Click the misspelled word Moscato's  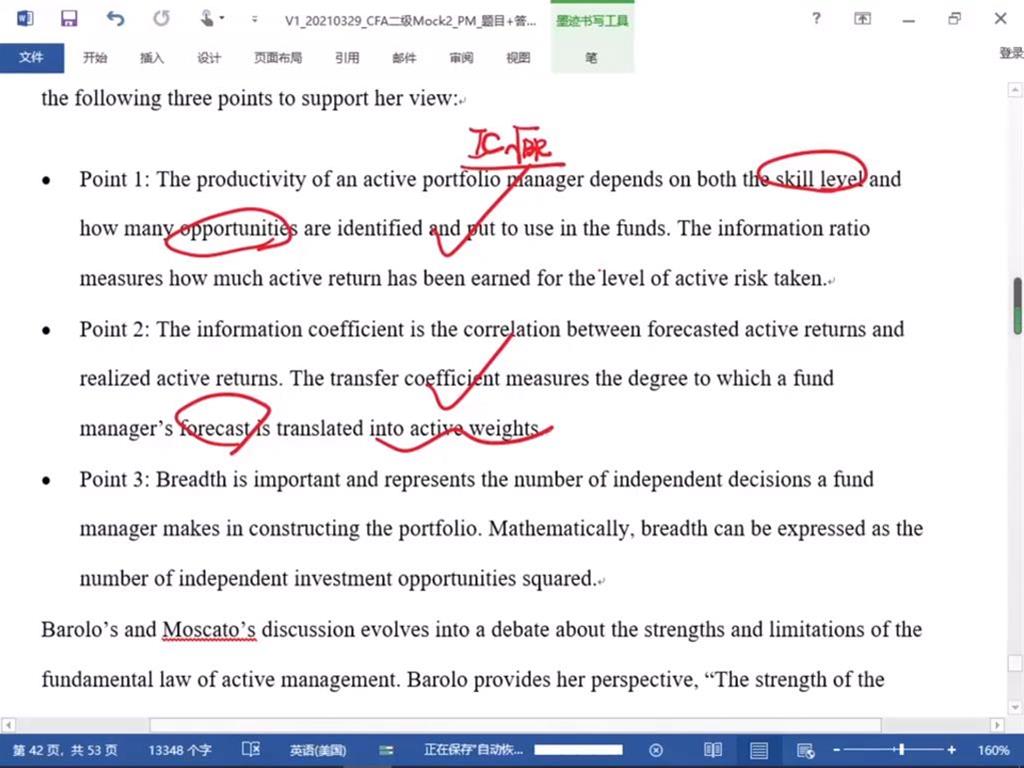click(208, 630)
